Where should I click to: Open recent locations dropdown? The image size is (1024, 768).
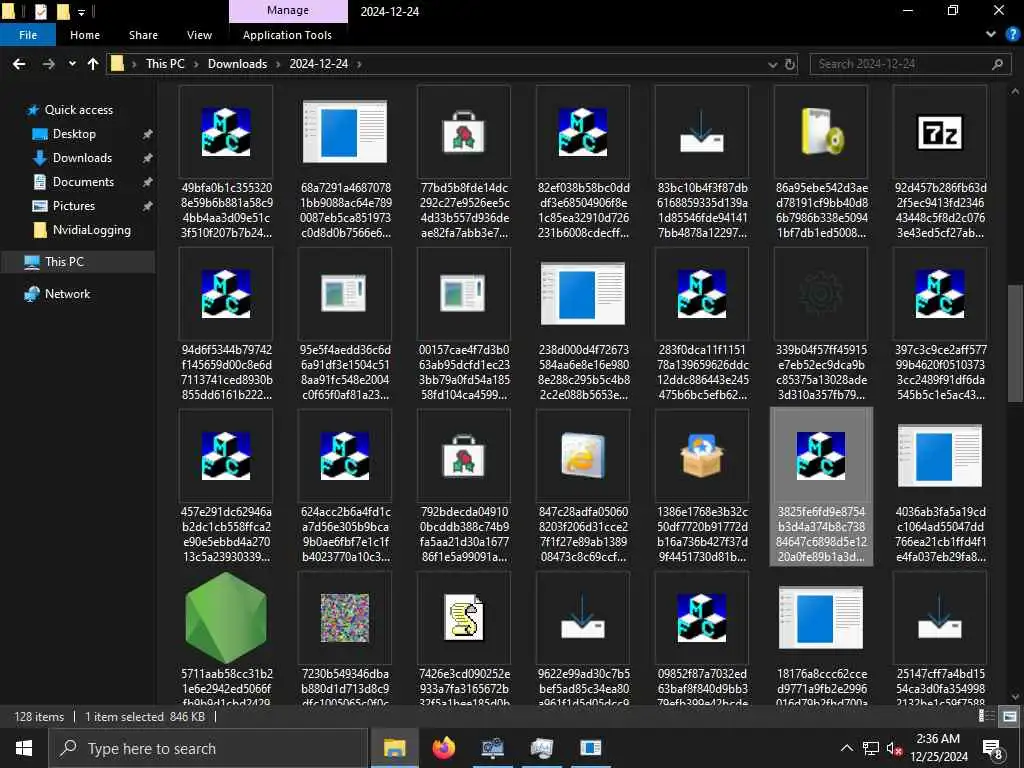click(x=72, y=64)
